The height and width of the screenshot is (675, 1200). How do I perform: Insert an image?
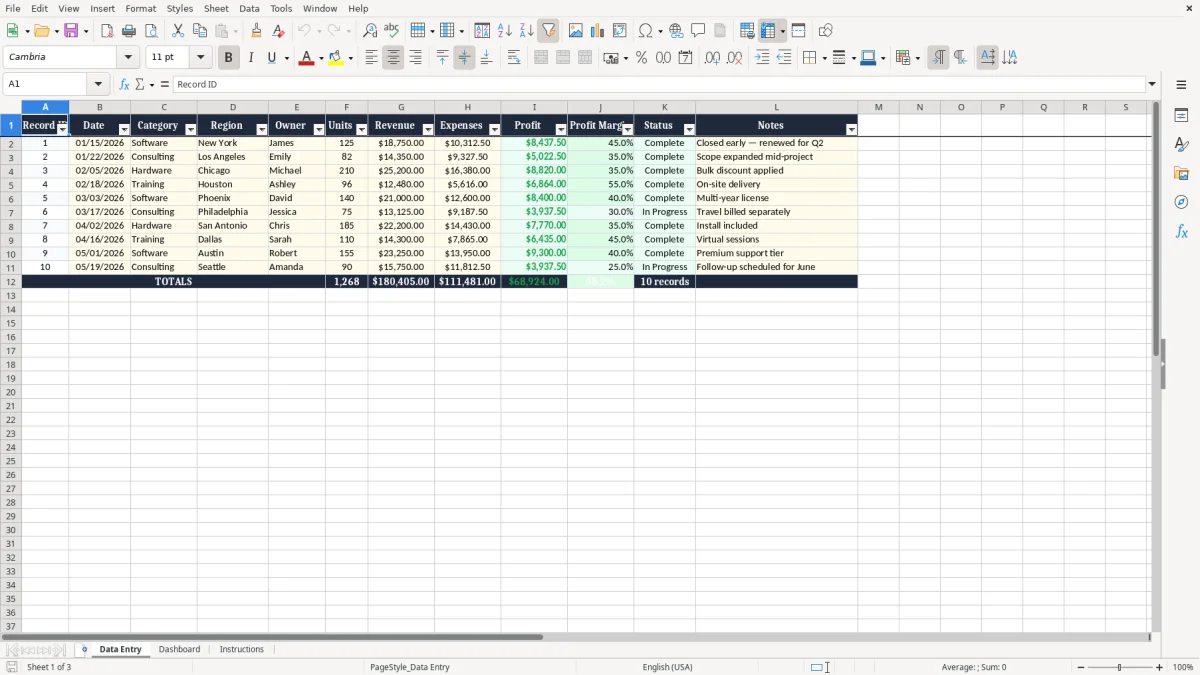pos(575,31)
